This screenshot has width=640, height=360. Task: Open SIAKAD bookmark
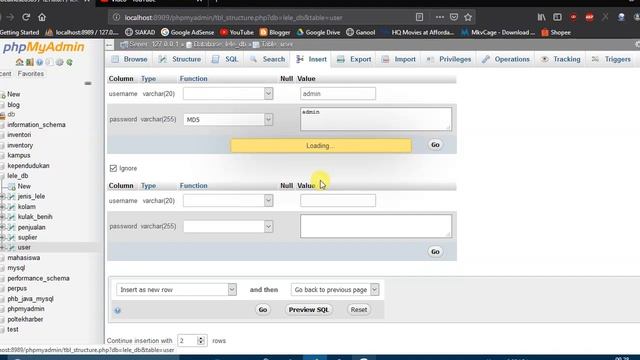point(140,32)
